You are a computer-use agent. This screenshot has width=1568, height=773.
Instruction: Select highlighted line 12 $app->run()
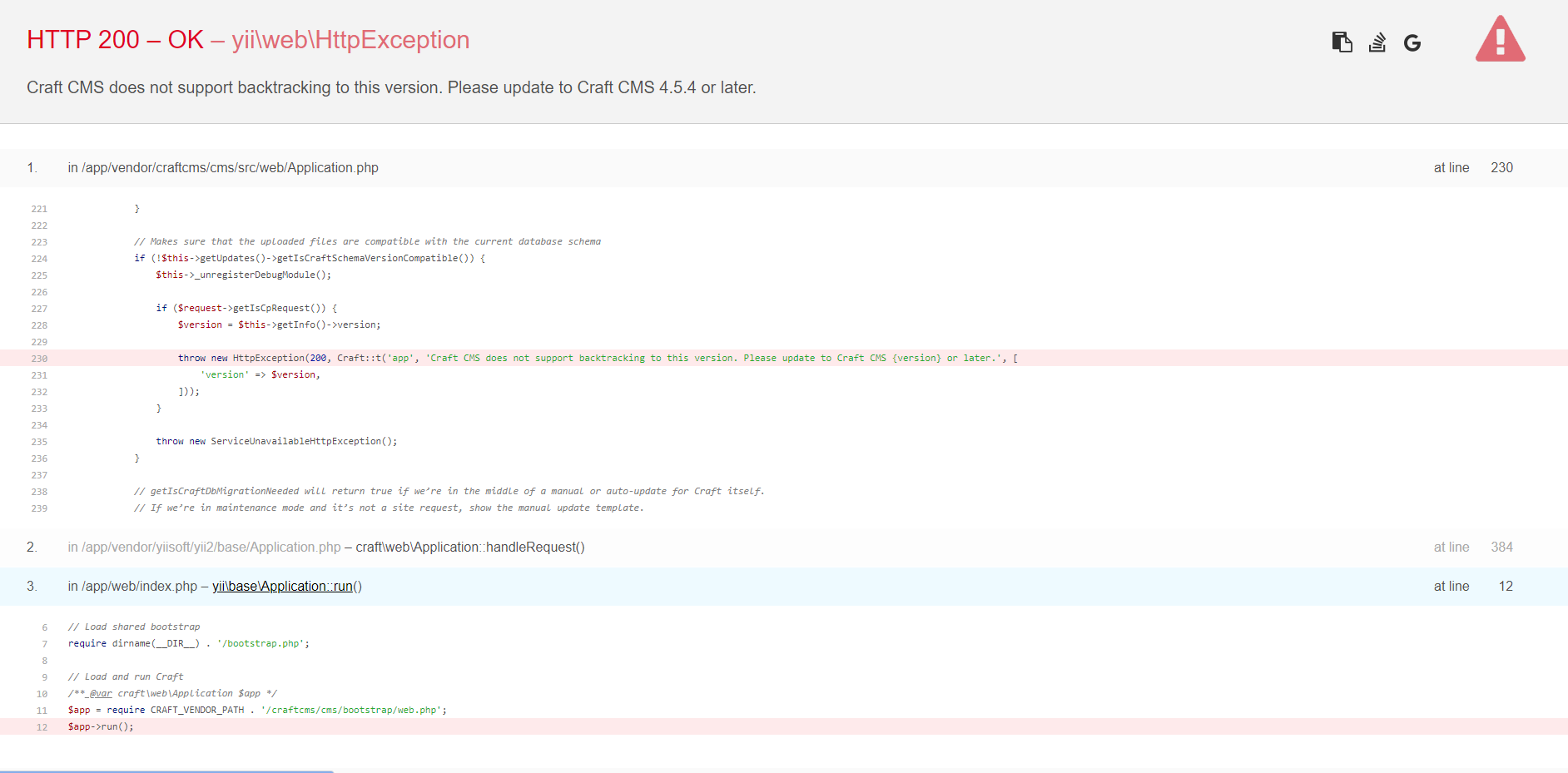pos(99,726)
